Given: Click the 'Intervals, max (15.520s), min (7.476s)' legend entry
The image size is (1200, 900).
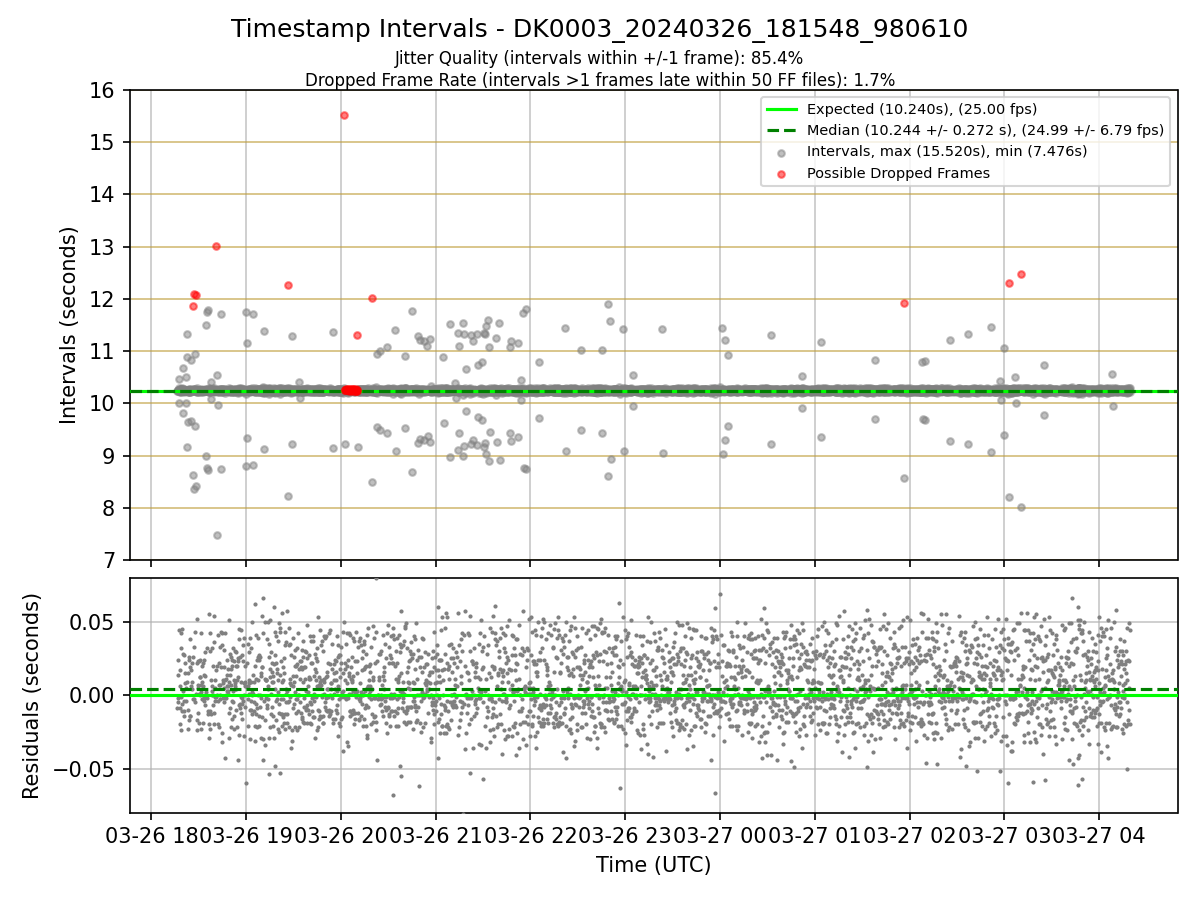Looking at the screenshot, I should click(947, 151).
